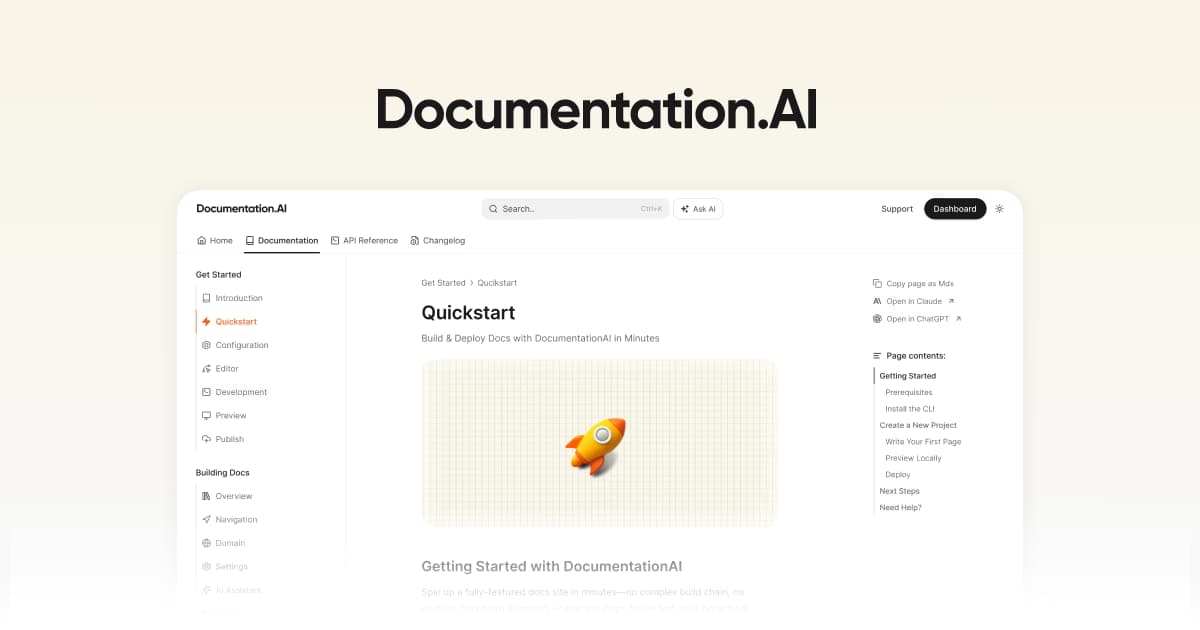
Task: Open Configuration in the sidebar
Action: pos(241,345)
